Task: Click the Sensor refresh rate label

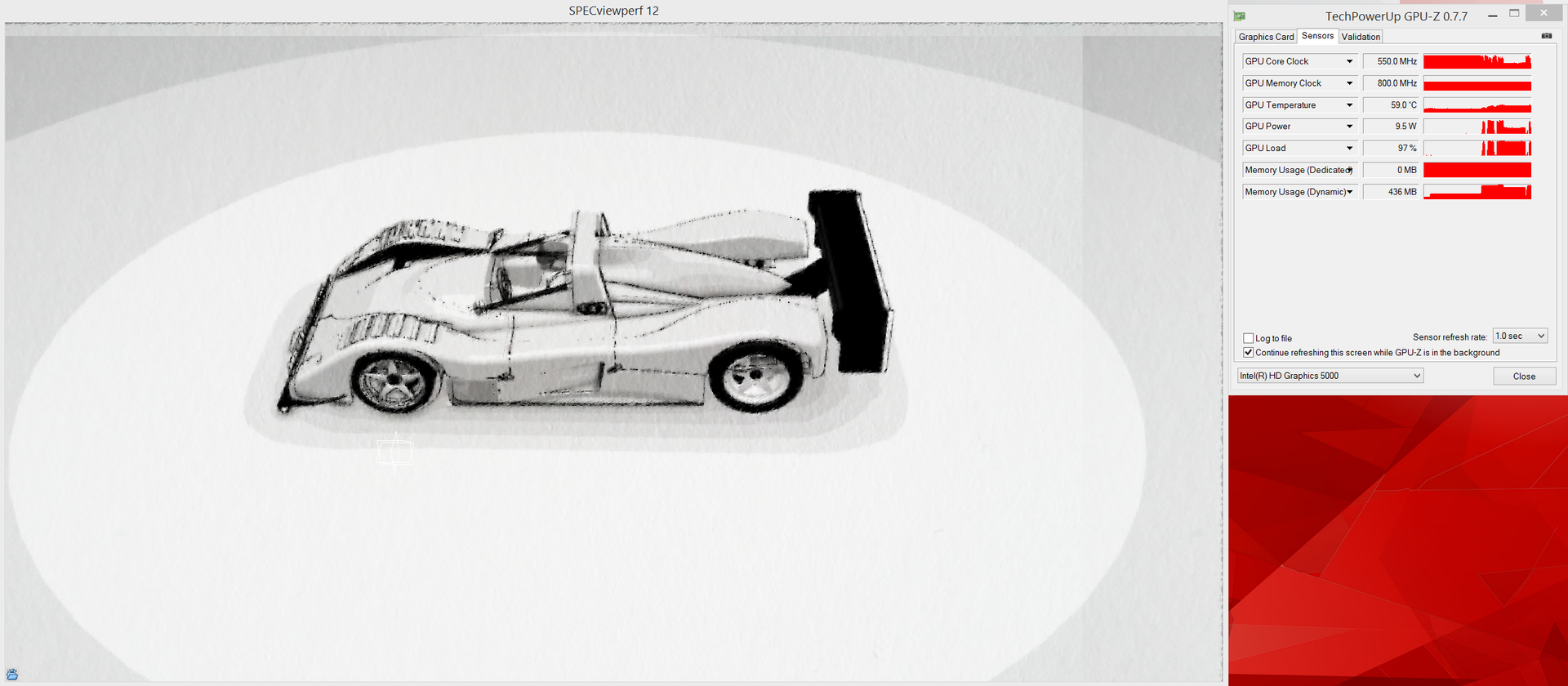Action: (x=1450, y=337)
